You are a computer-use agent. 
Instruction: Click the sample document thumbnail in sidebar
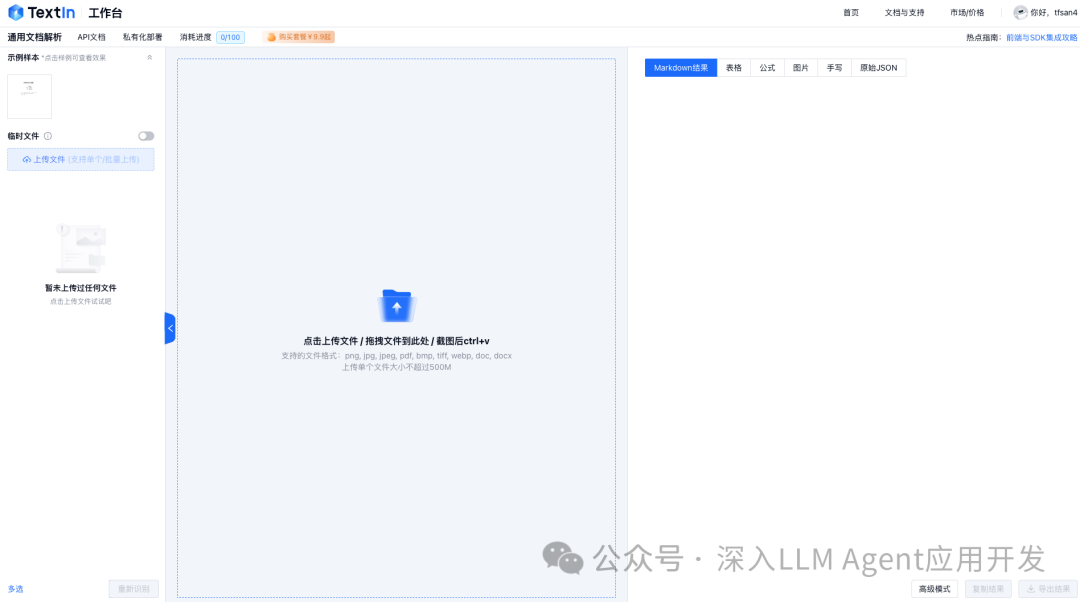tap(29, 95)
